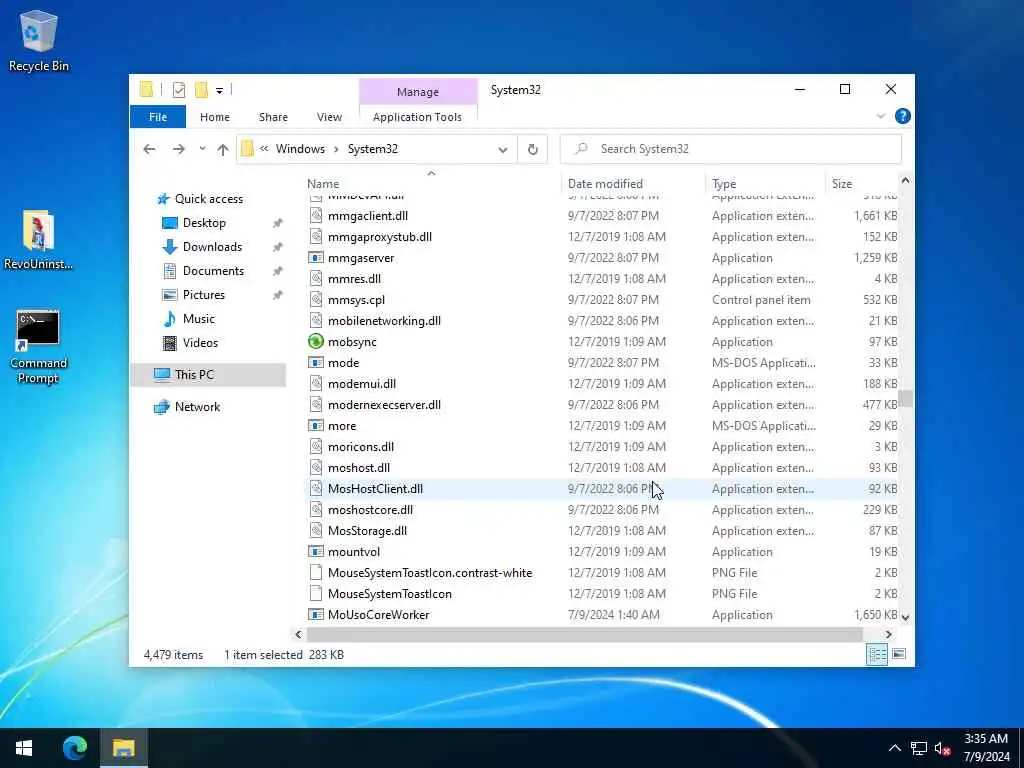
Task: Click the New folder quick access toolbar icon
Action: [x=201, y=90]
